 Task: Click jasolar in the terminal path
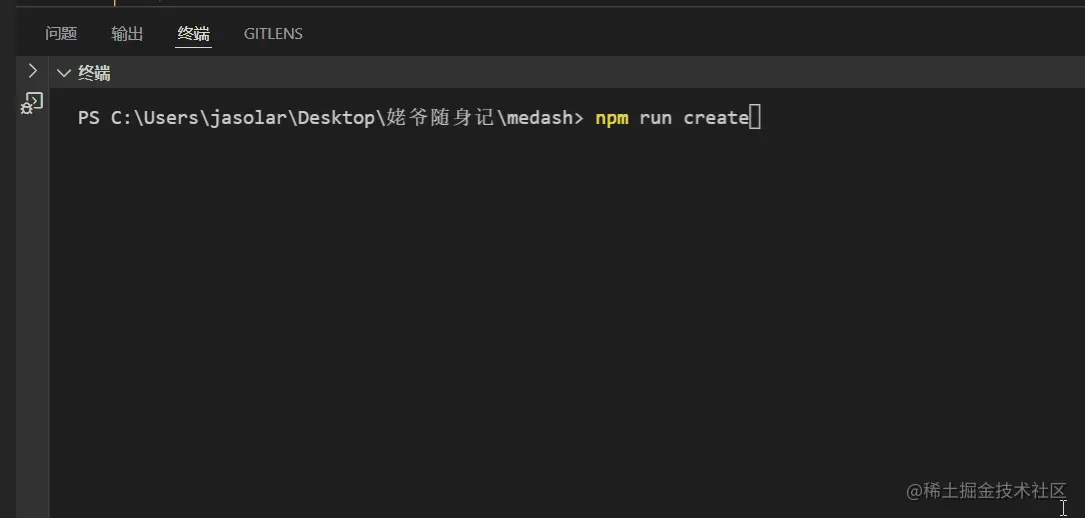(249, 118)
